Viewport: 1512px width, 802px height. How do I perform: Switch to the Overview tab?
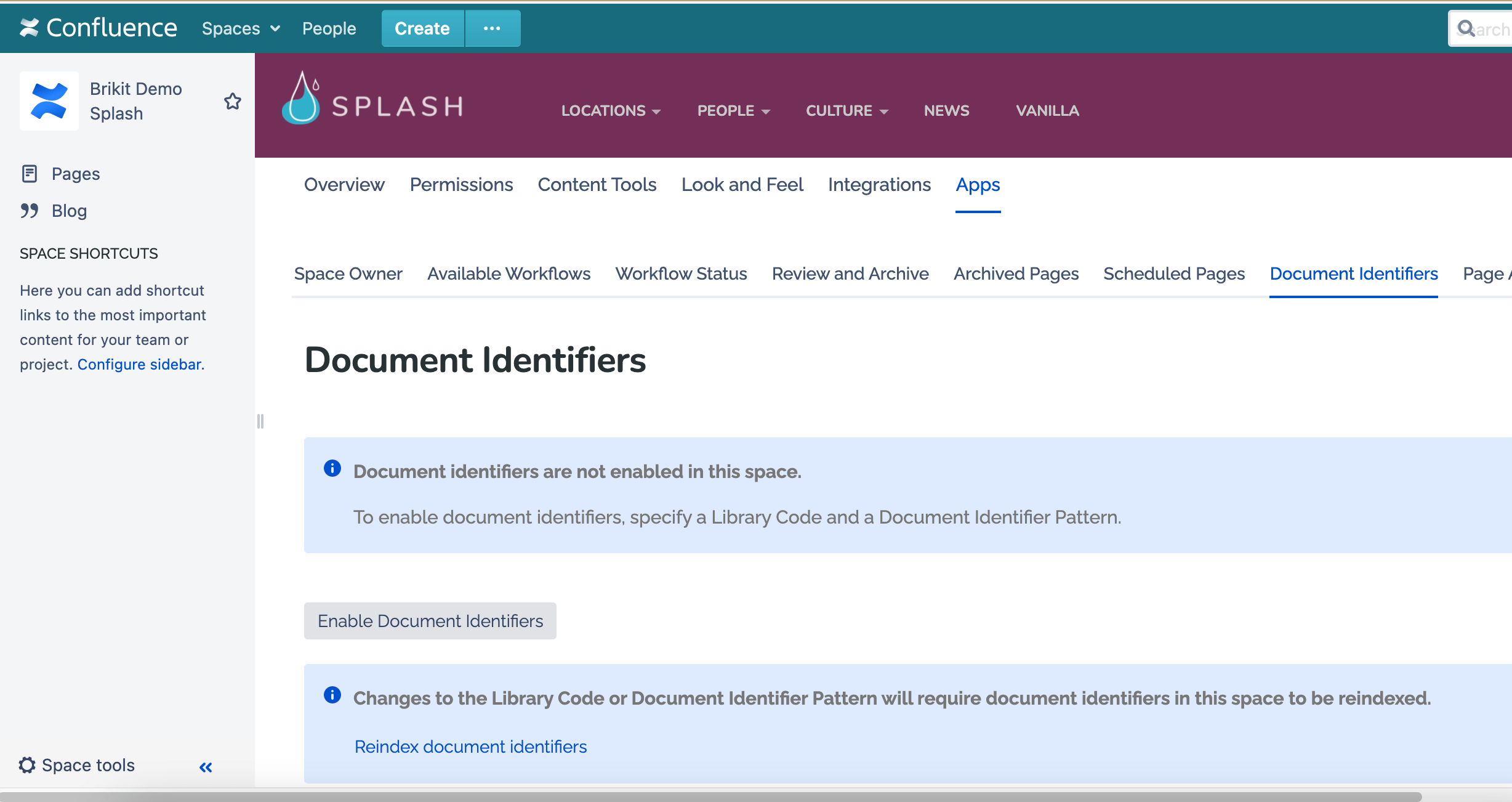click(x=344, y=185)
